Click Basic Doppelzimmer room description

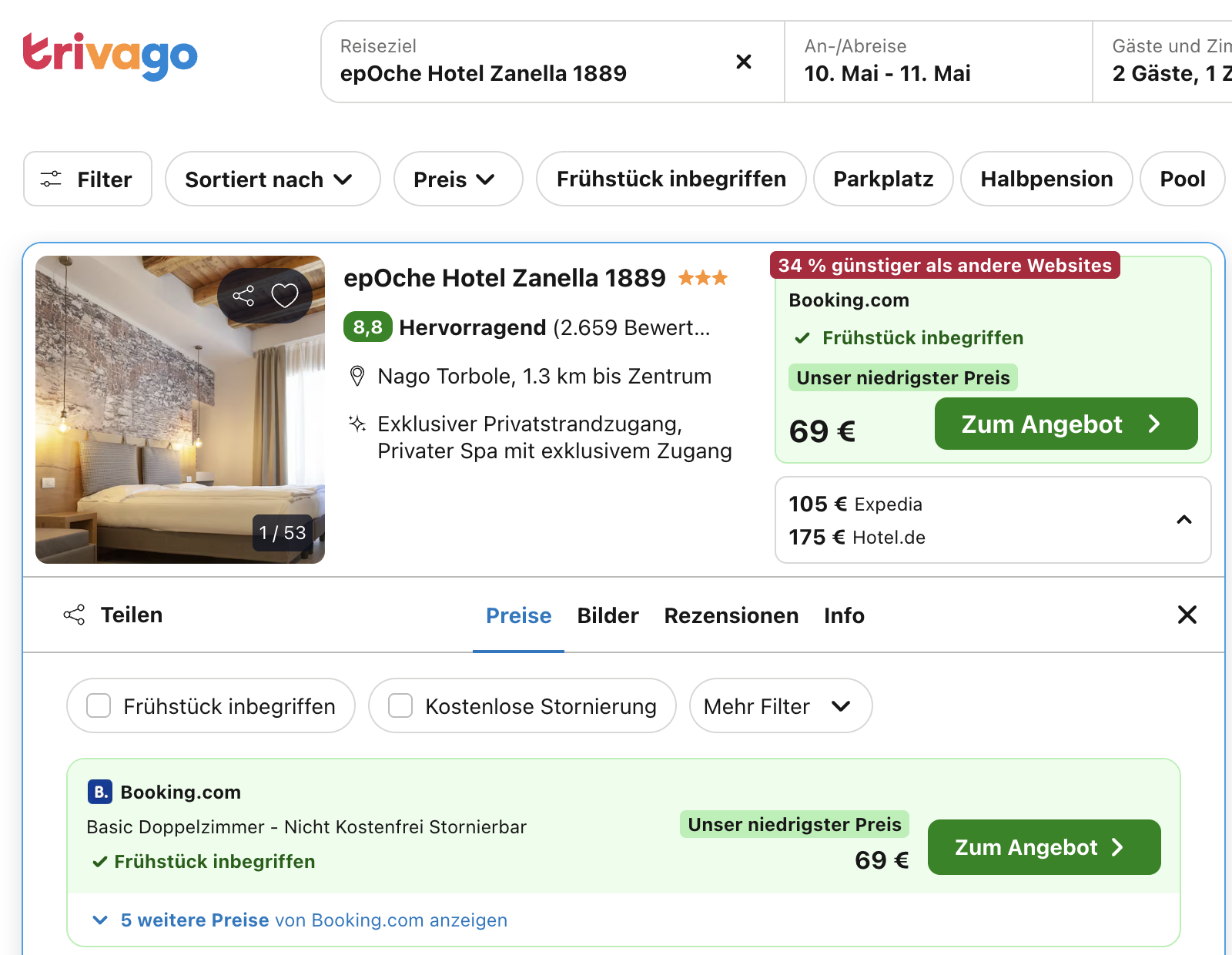(x=306, y=827)
